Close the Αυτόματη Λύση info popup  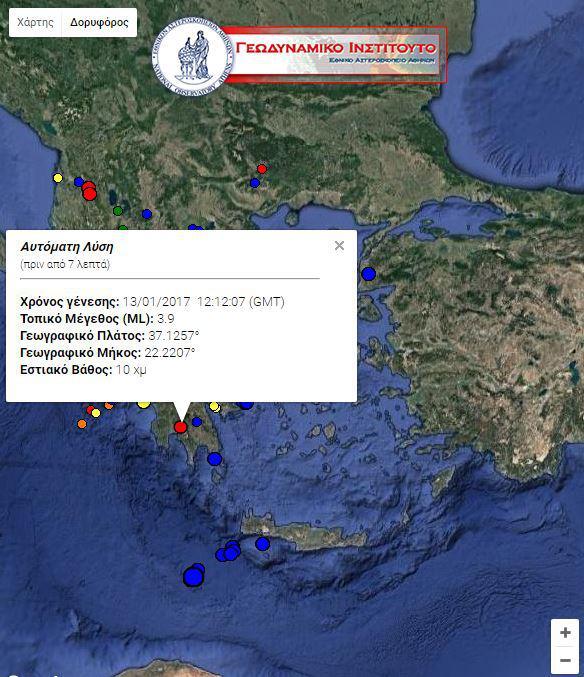tap(339, 246)
